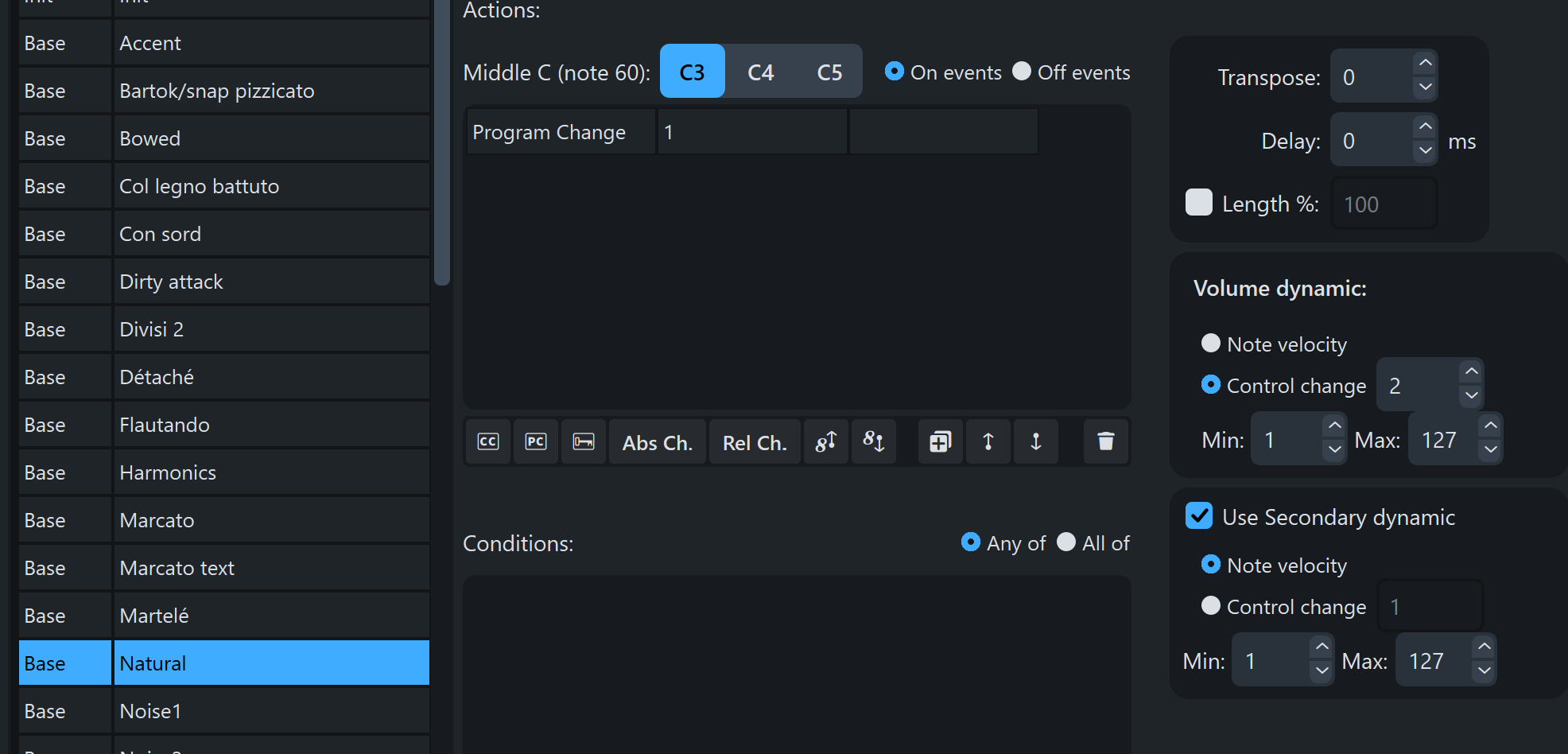Viewport: 1568px width, 754px height.
Task: Click the Abs Ch. button
Action: [657, 442]
